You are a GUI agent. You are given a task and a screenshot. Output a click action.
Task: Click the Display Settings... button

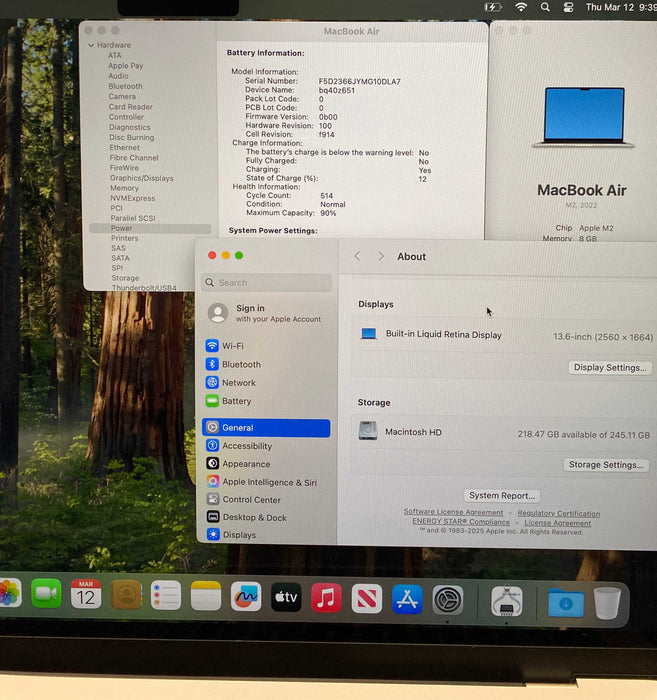pos(610,367)
